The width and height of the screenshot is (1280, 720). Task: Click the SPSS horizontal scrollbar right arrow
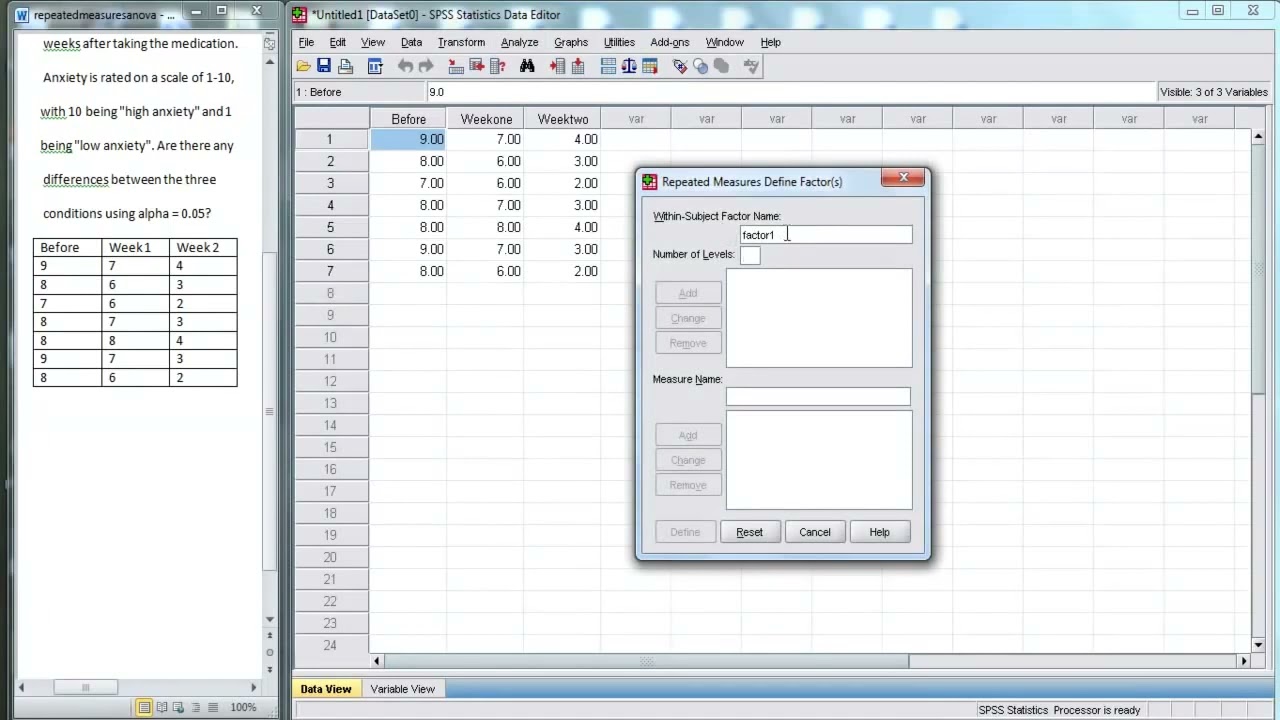(x=1244, y=661)
